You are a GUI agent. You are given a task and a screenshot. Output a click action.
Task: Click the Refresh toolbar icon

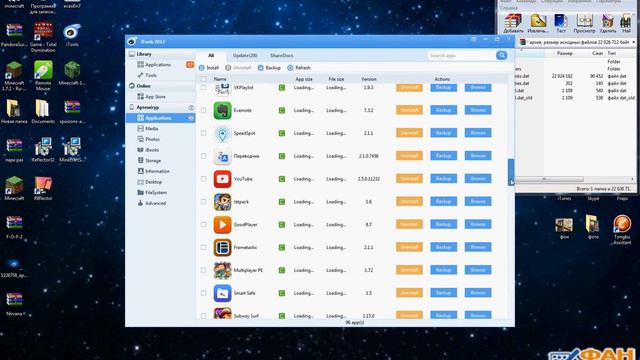(x=290, y=68)
